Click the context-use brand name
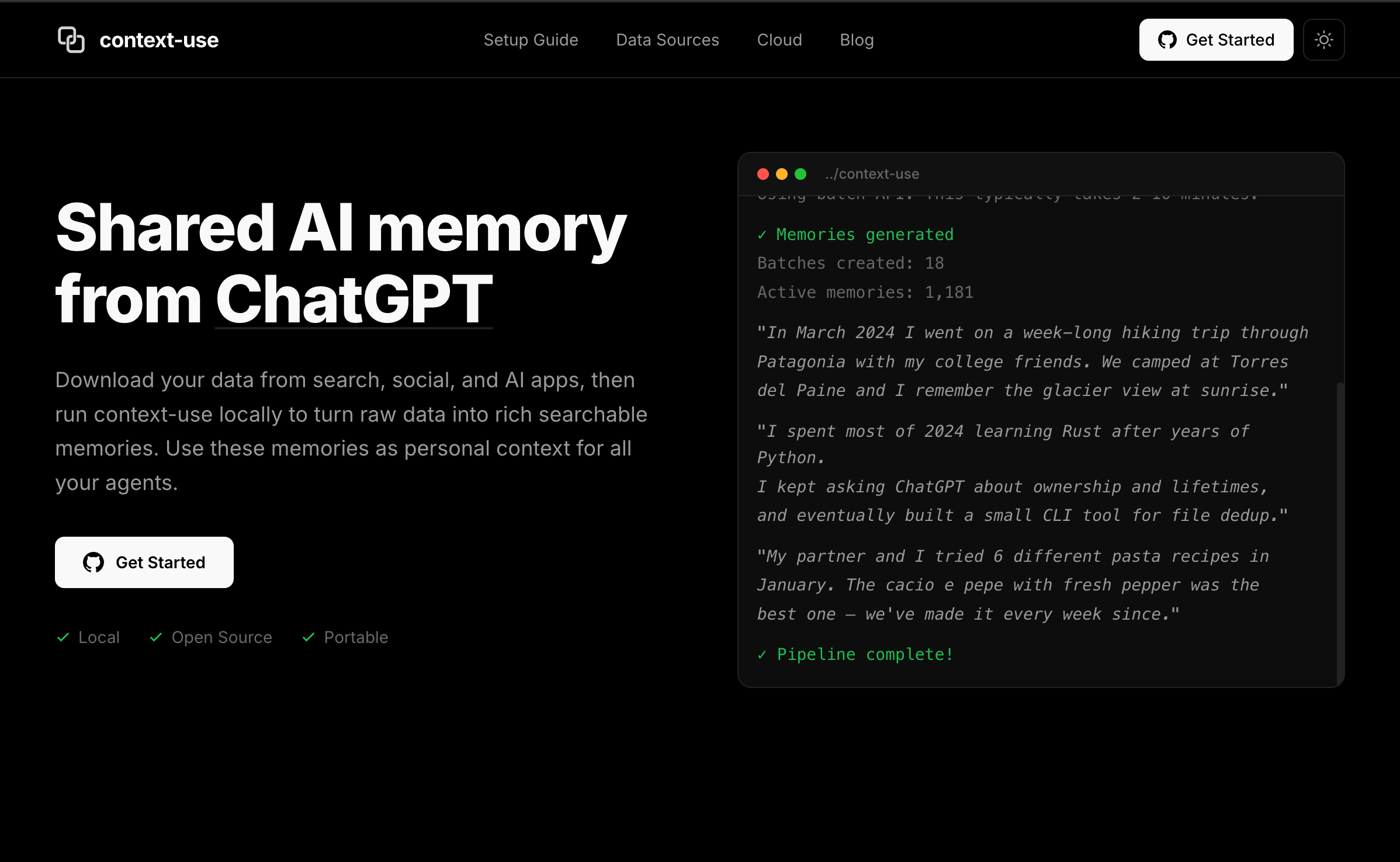Image resolution: width=1400 pixels, height=862 pixels. coord(159,40)
